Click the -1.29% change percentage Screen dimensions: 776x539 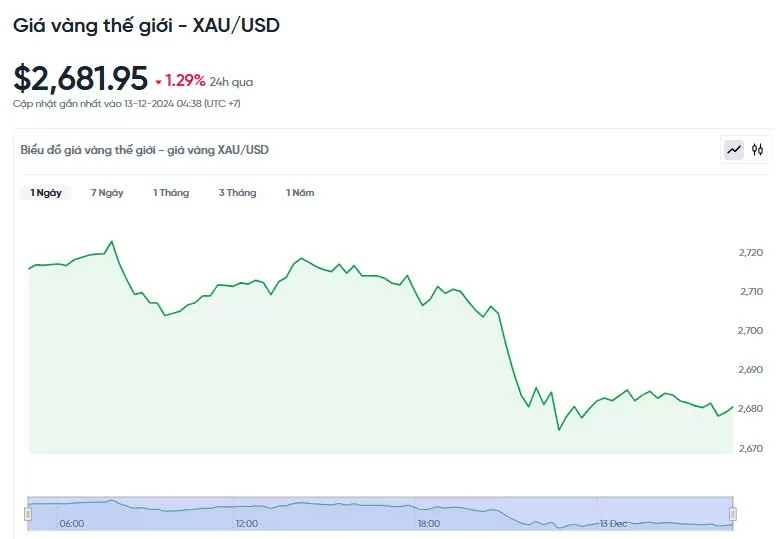[185, 80]
